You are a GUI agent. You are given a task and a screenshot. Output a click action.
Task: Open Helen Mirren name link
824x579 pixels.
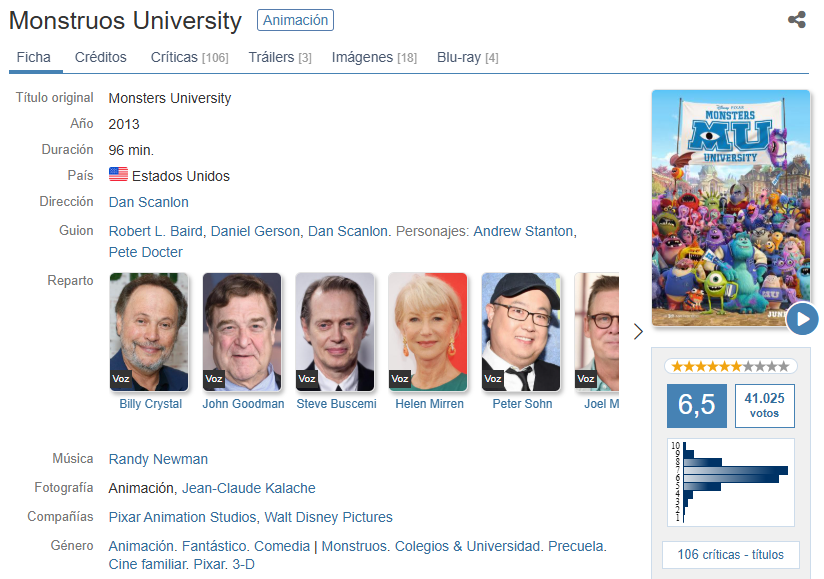(x=429, y=404)
